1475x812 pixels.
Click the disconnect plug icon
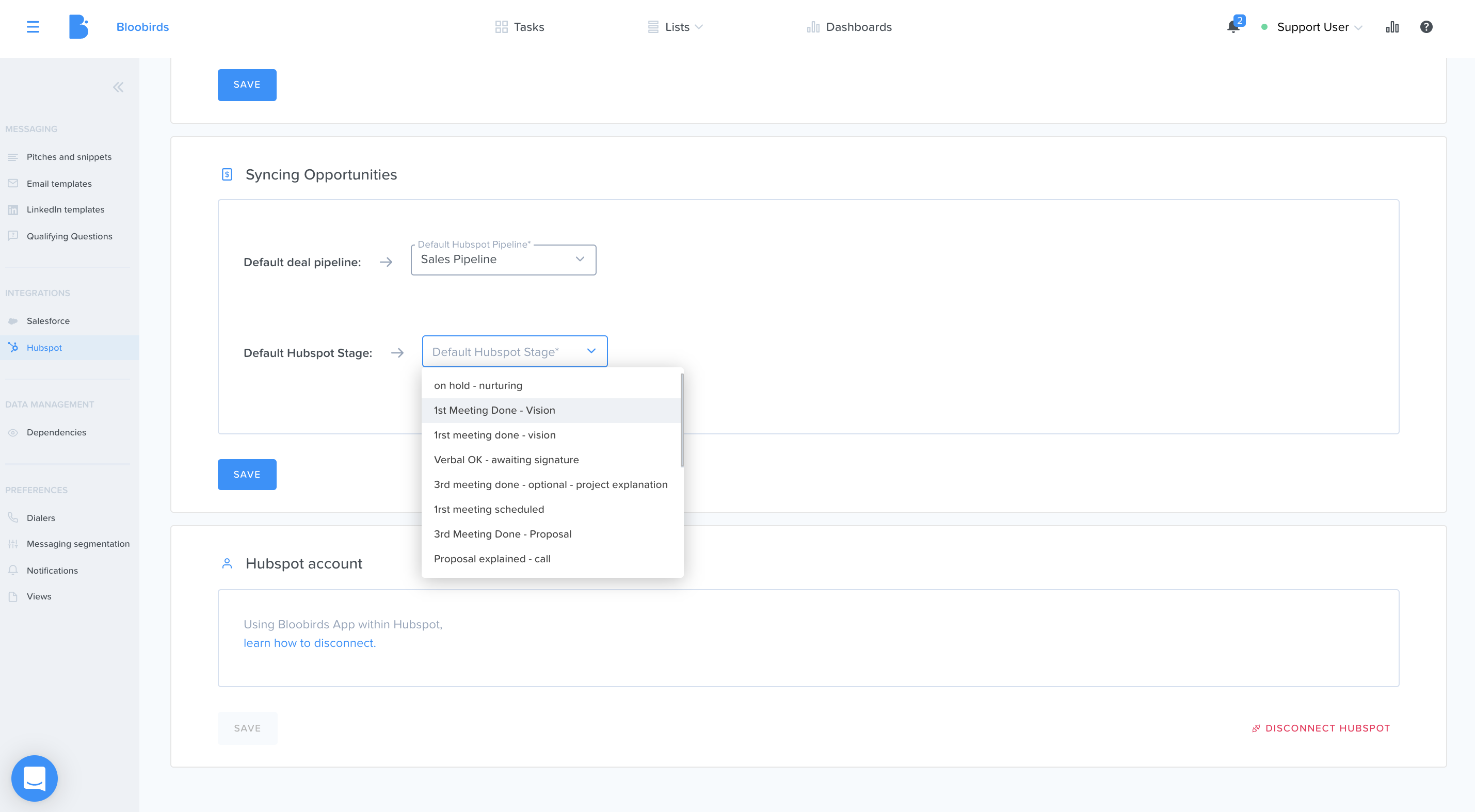pos(1256,728)
